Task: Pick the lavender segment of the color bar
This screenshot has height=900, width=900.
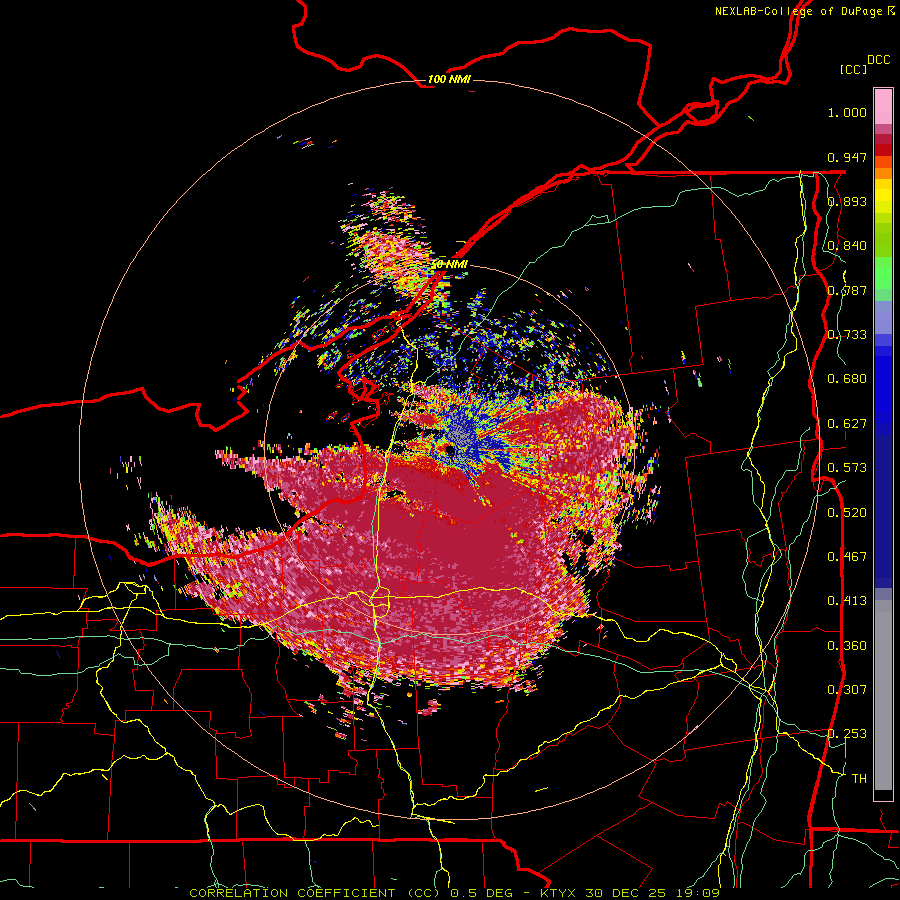Action: [x=883, y=317]
